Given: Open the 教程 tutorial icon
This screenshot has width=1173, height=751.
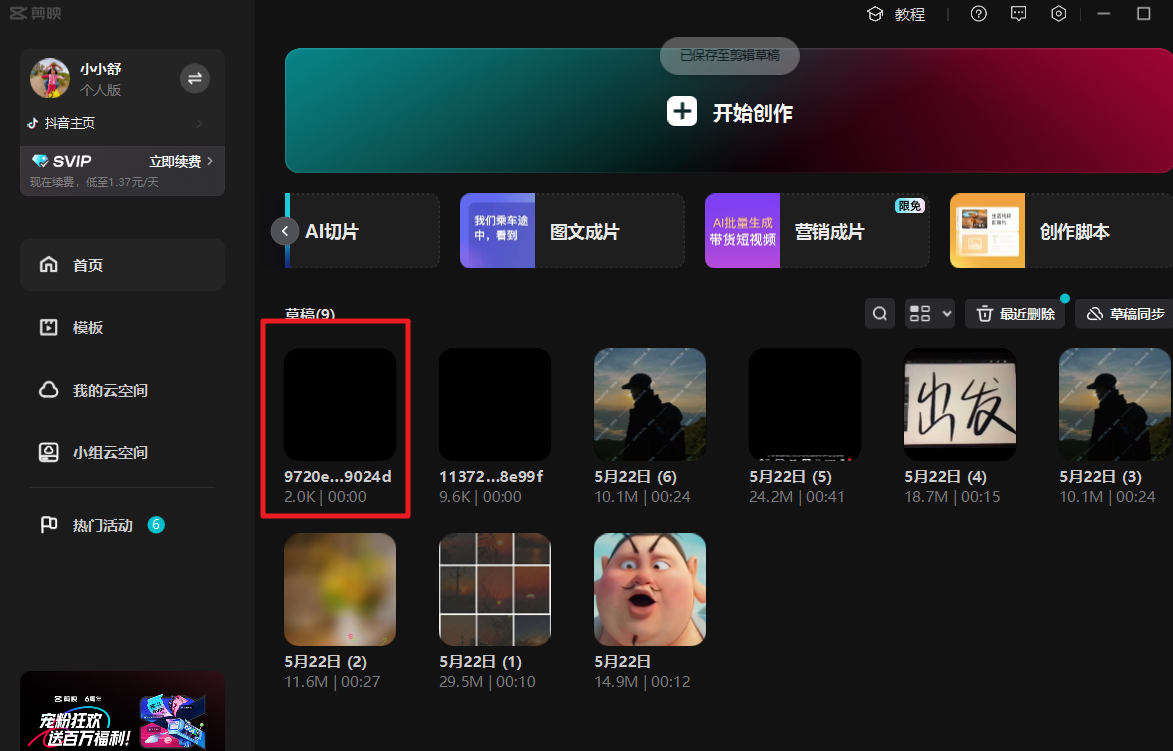Looking at the screenshot, I should [875, 14].
